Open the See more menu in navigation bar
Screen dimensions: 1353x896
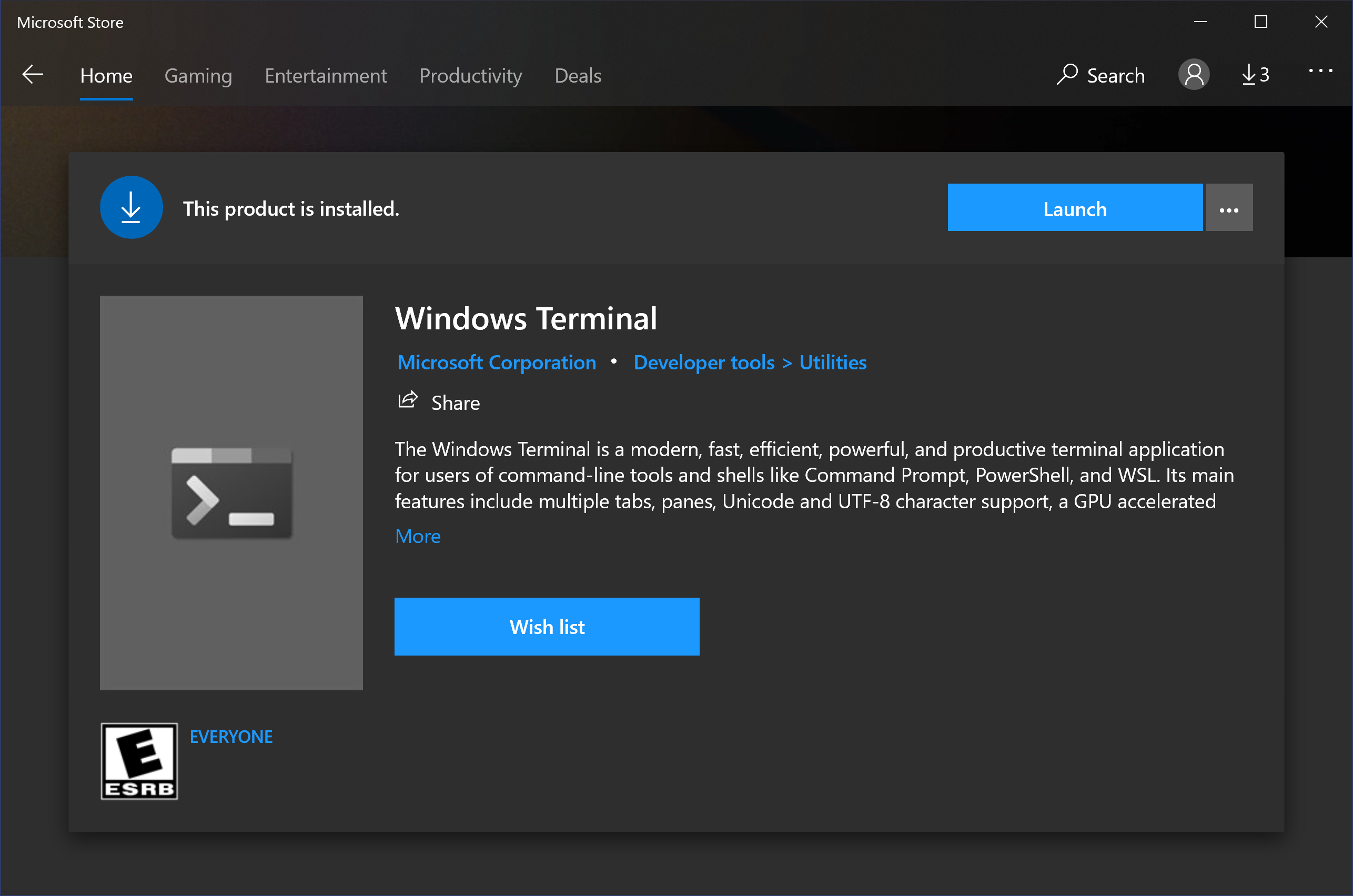(1320, 72)
